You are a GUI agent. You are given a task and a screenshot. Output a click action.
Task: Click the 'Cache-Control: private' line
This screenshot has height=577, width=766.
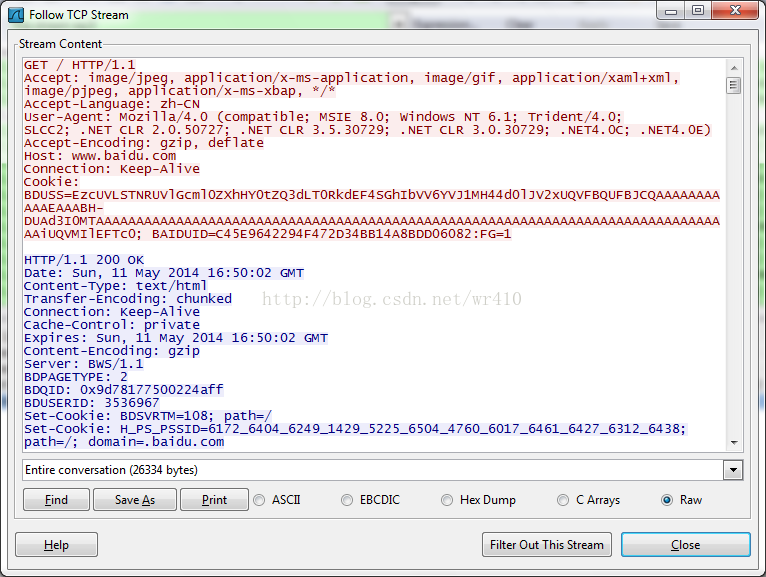tap(112, 324)
